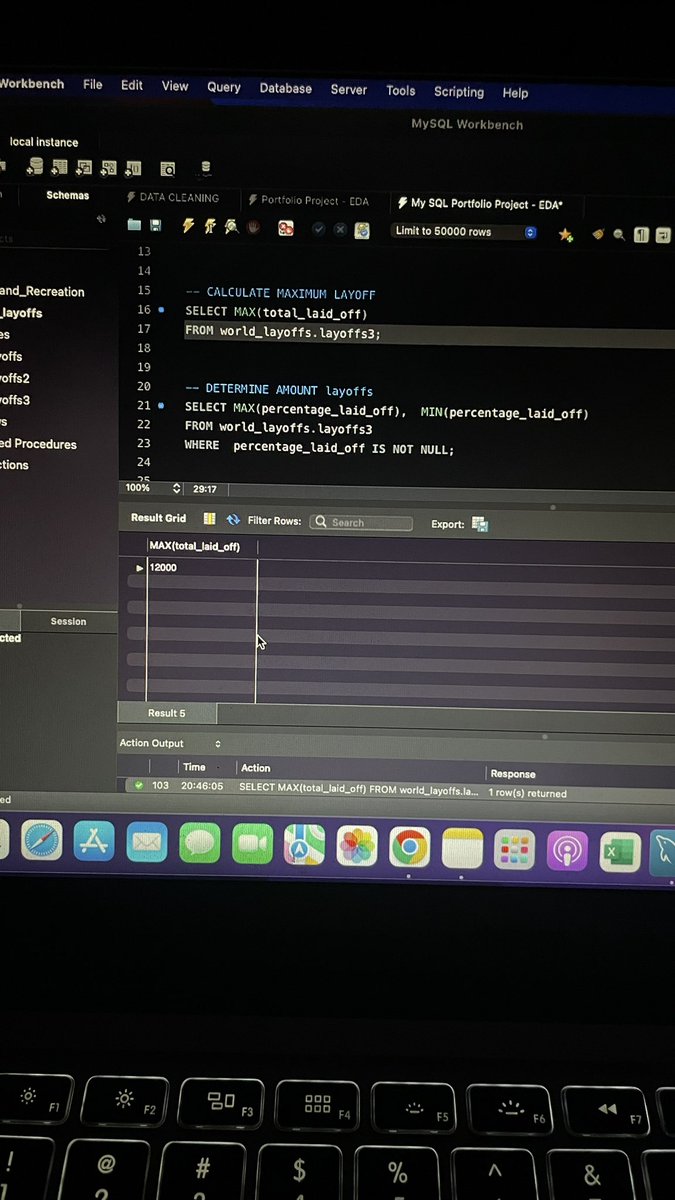The image size is (675, 1200).
Task: Click the statement marker dot on line 16
Action: (x=161, y=310)
